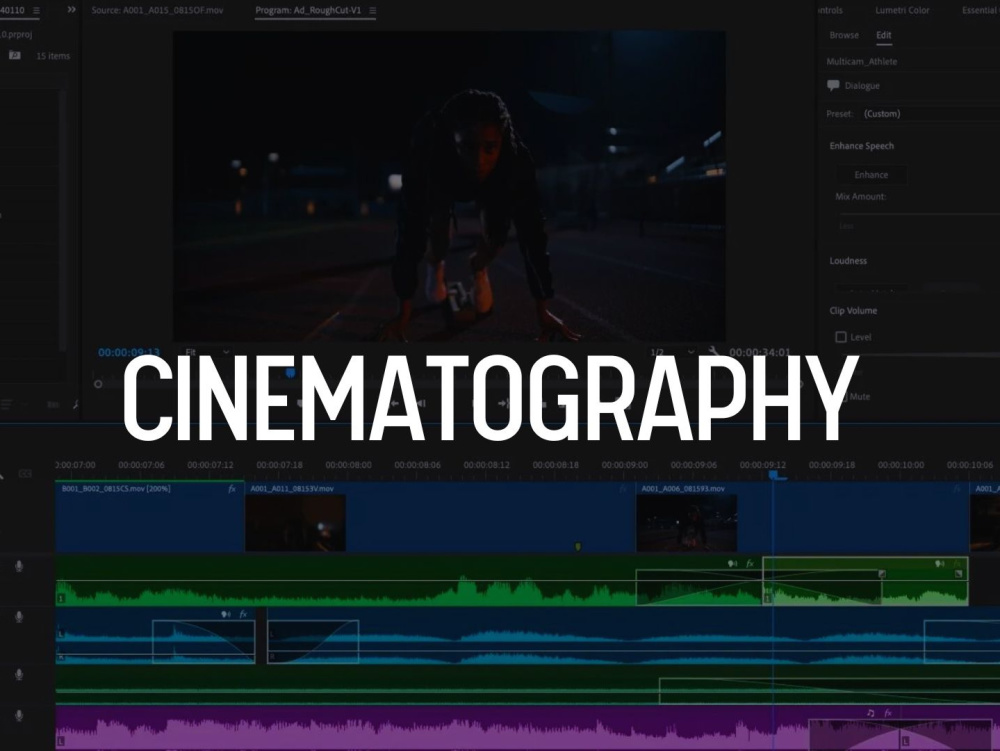Screen dimensions: 1000x751
Task: Open the Essential panel tab
Action: tap(980, 10)
